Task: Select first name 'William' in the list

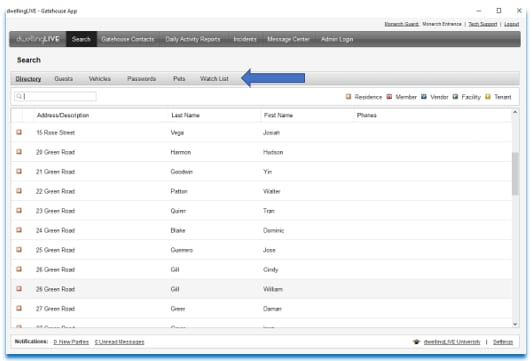Action: point(273,289)
